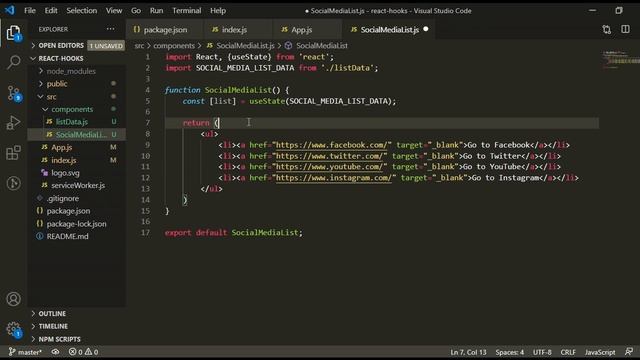Viewport: 640px width, 360px height.
Task: Open serviceWorker.js in the explorer
Action: 78,185
